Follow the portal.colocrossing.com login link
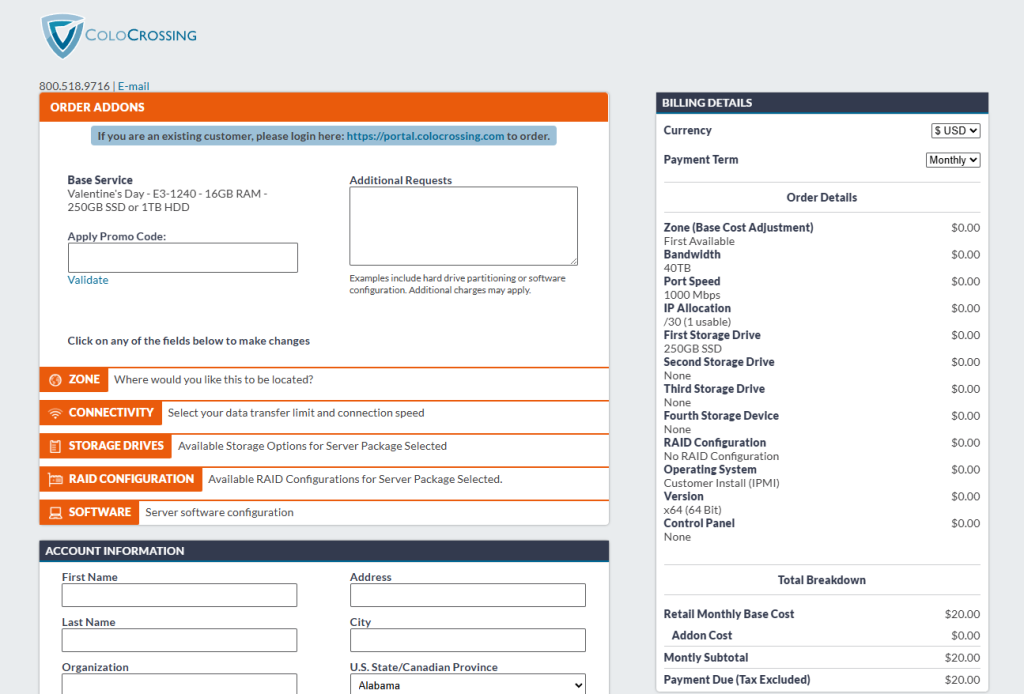 [x=425, y=136]
